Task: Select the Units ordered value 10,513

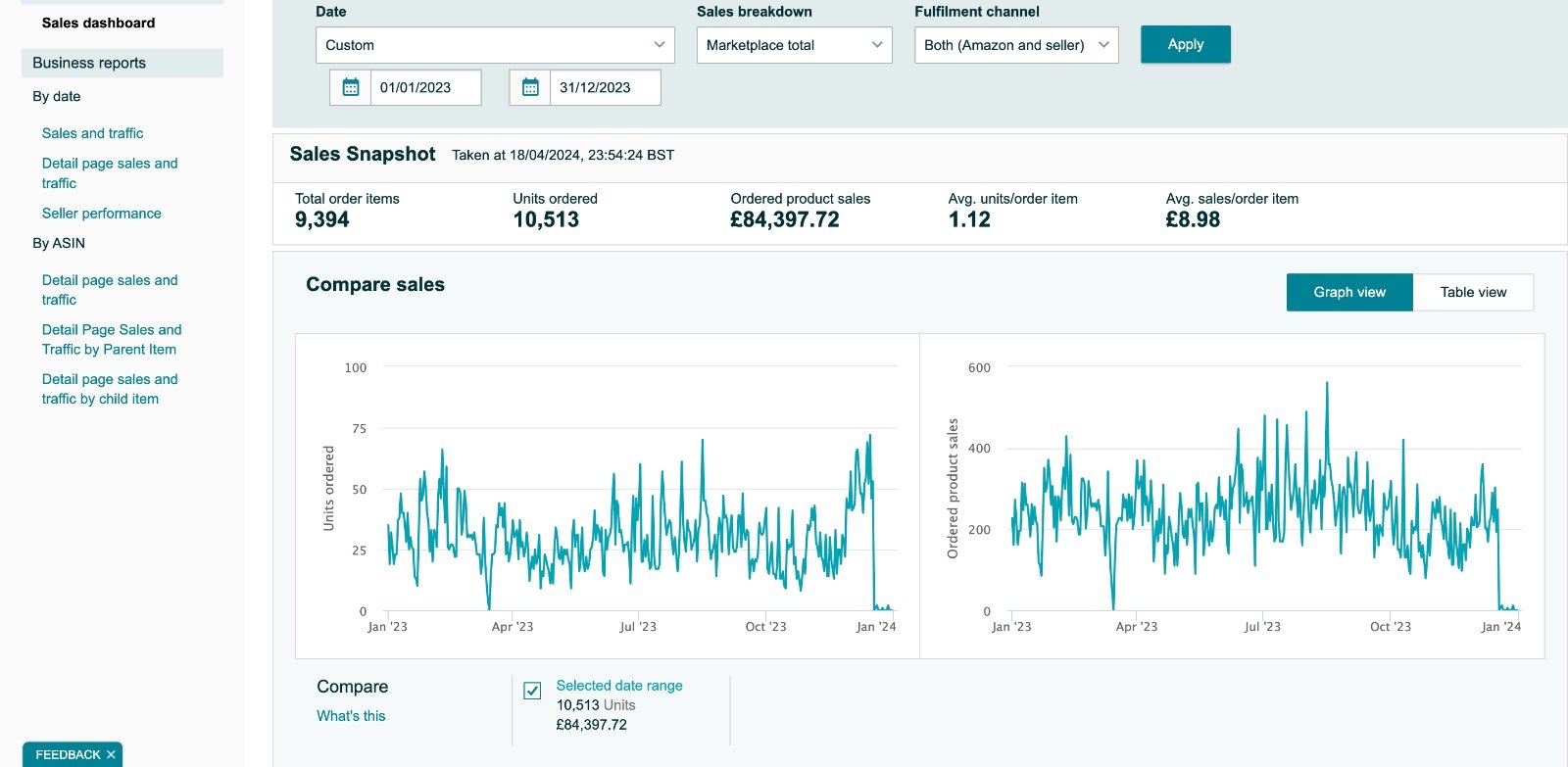Action: pos(546,219)
